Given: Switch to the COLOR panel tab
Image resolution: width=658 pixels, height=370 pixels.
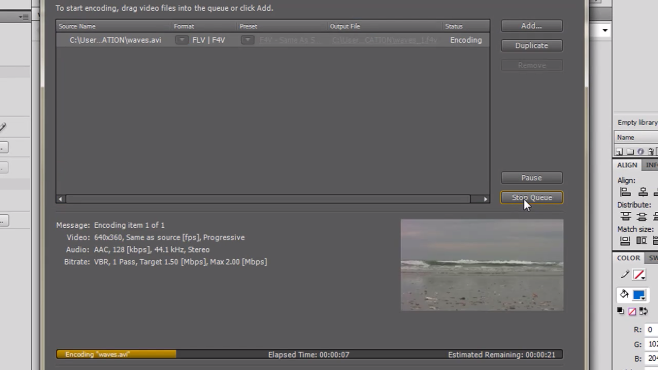Looking at the screenshot, I should click(x=628, y=258).
